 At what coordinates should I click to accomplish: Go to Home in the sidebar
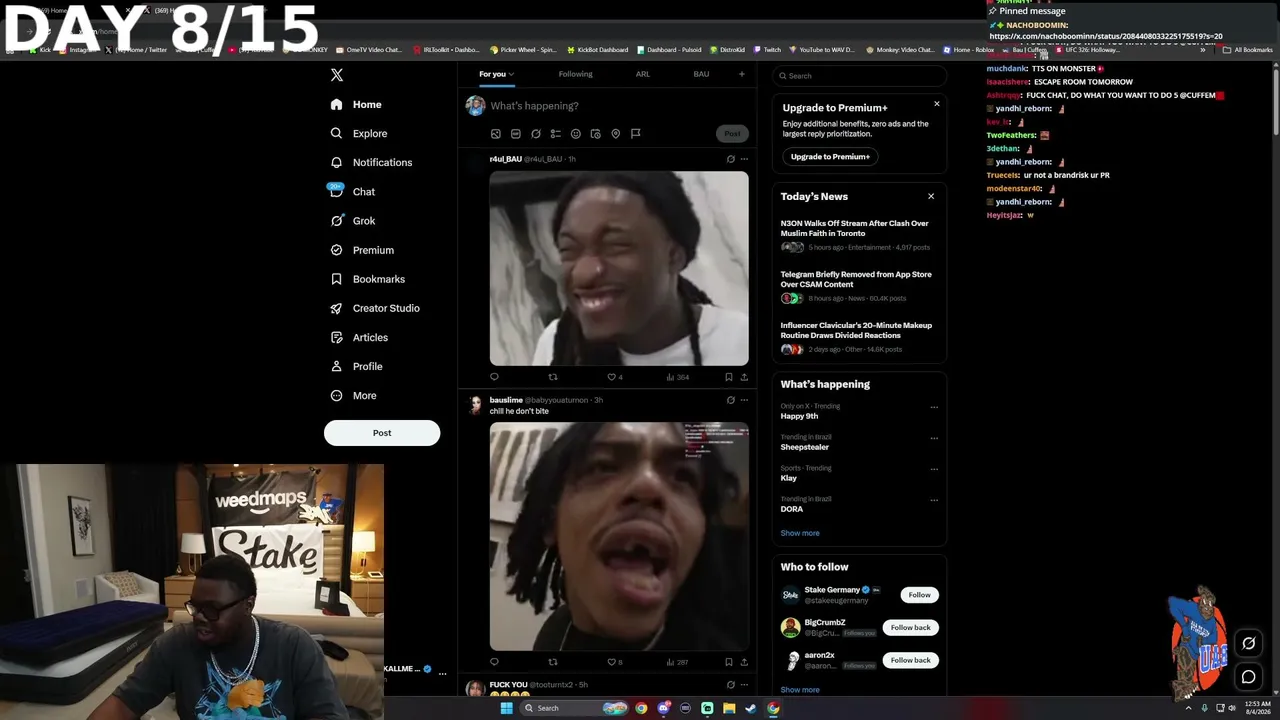(x=357, y=104)
